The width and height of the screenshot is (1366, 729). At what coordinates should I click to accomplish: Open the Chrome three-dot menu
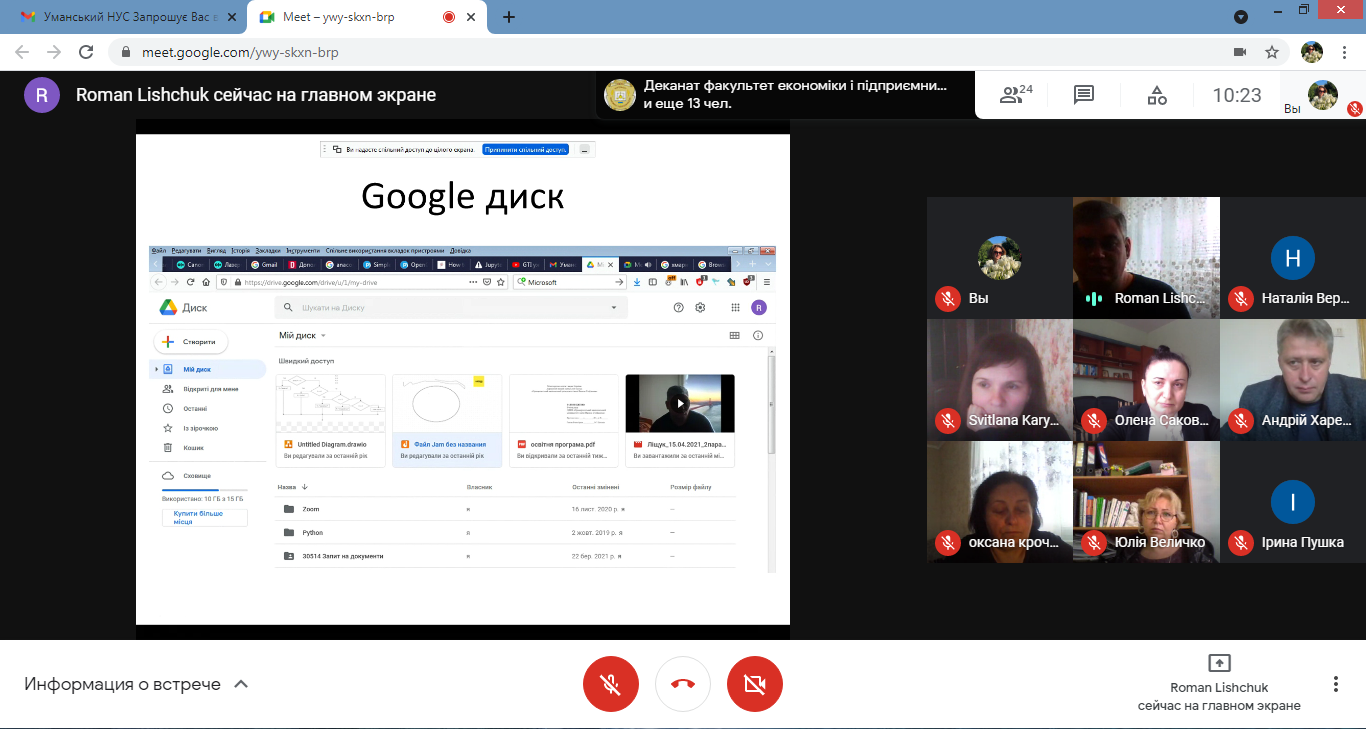tap(1345, 52)
